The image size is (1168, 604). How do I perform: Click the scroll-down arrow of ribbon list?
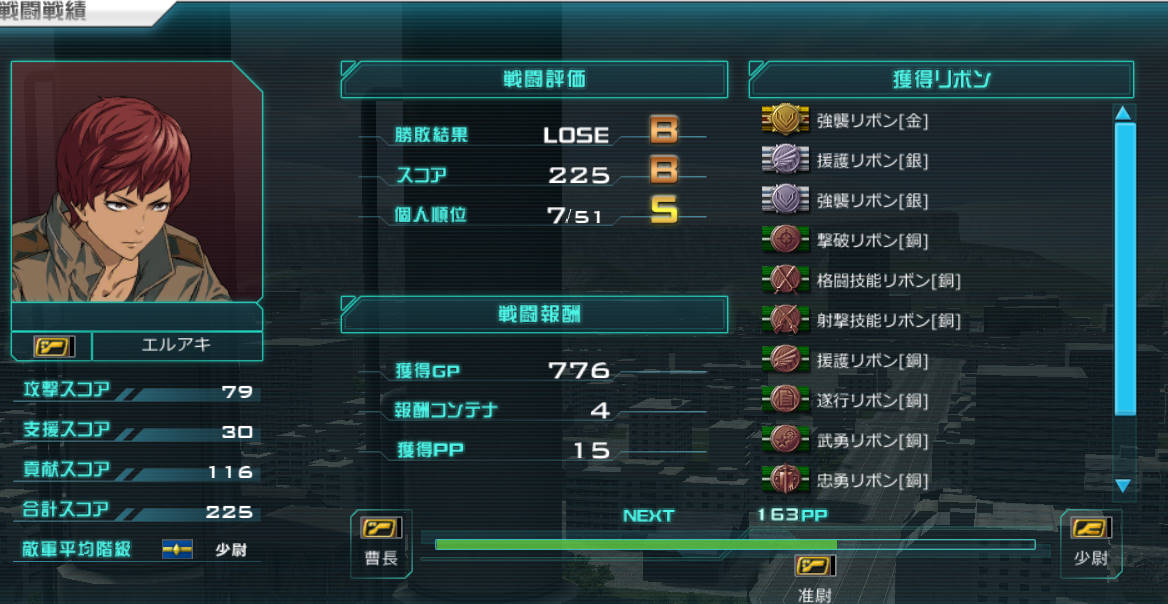[x=1123, y=486]
